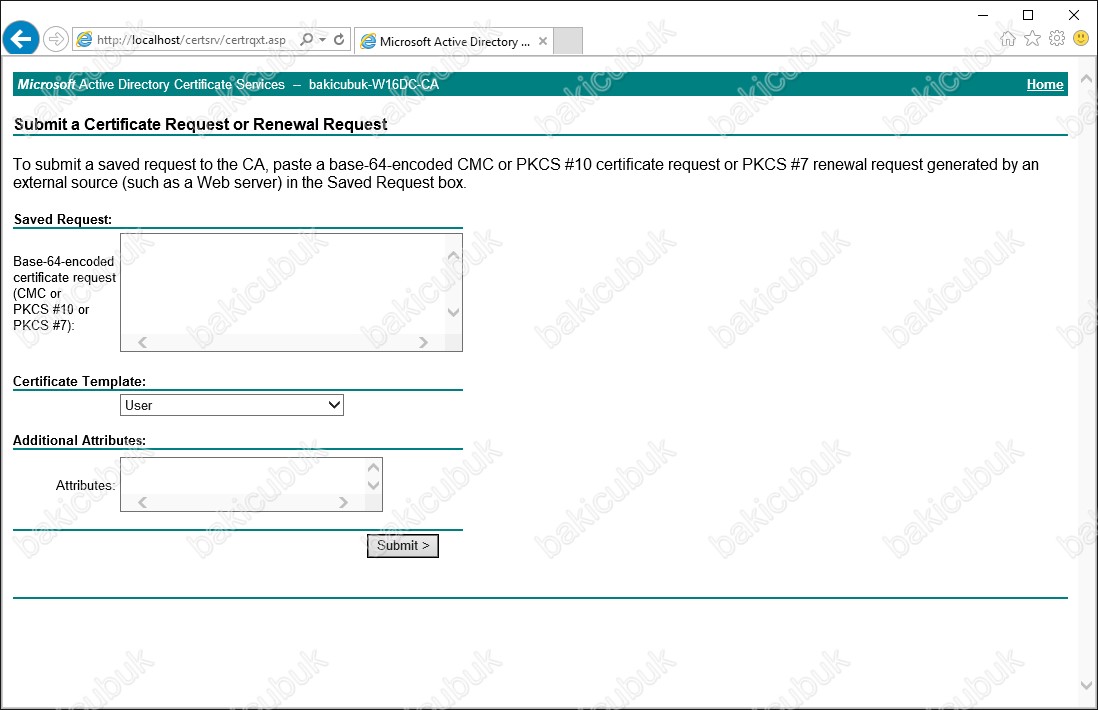The image size is (1098, 710).
Task: Click the 'Certificate Template:' section label
Action: pyautogui.click(x=79, y=382)
